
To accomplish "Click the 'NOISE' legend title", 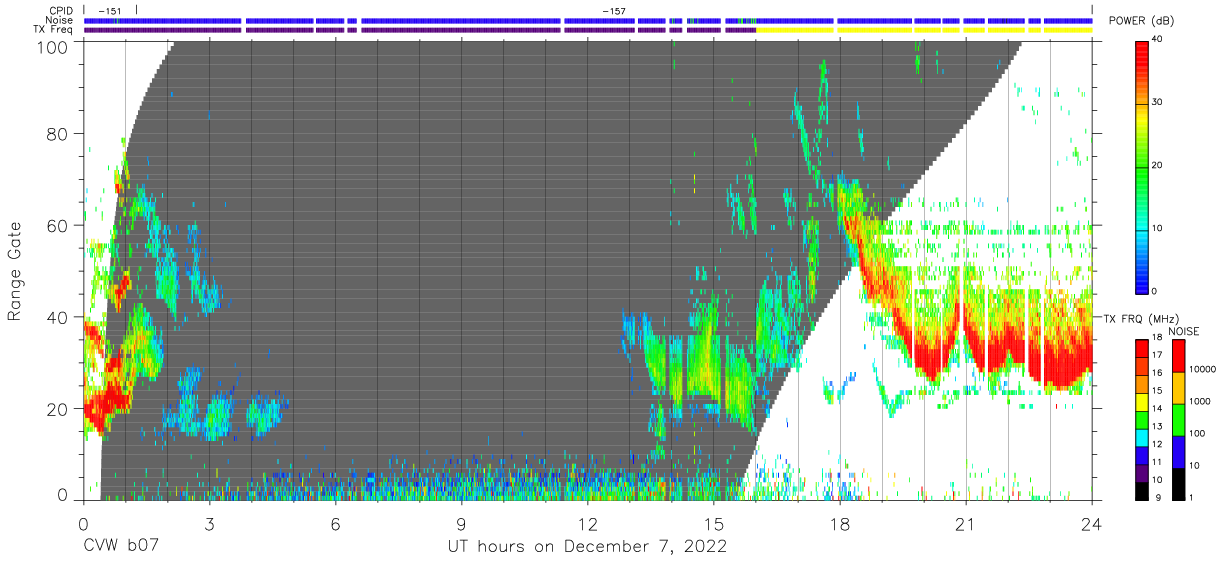I will tap(1184, 332).
